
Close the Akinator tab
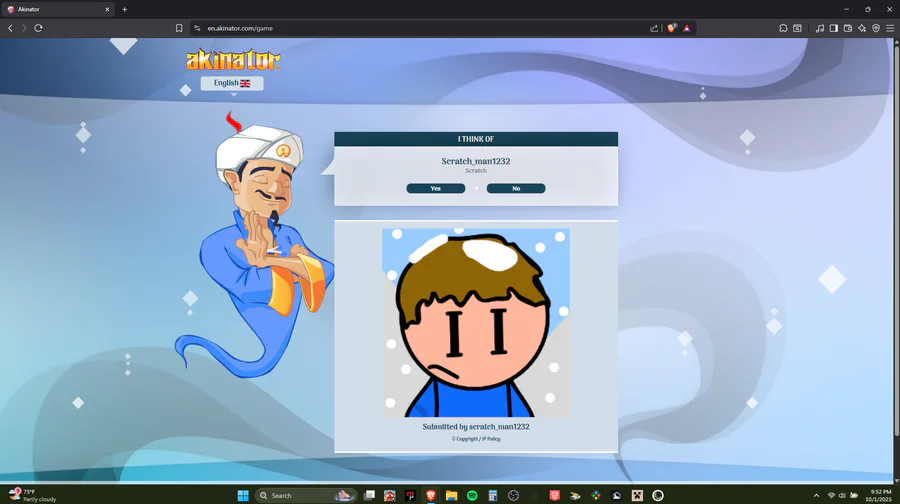107,9
